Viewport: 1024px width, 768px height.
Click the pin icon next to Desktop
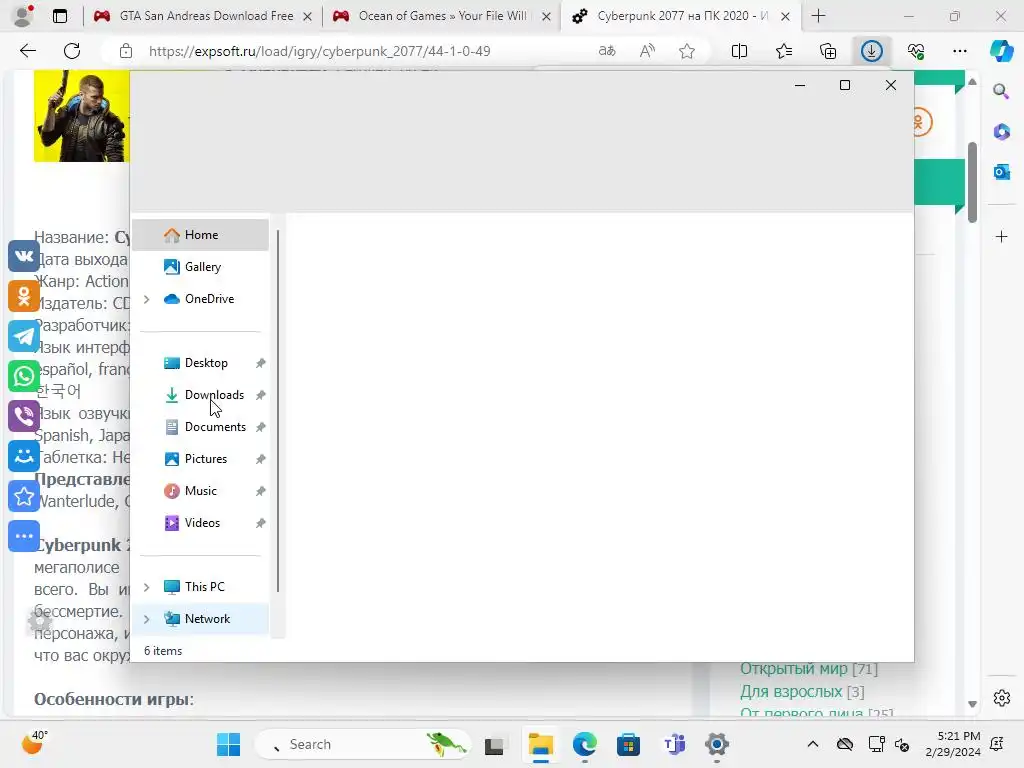[260, 363]
